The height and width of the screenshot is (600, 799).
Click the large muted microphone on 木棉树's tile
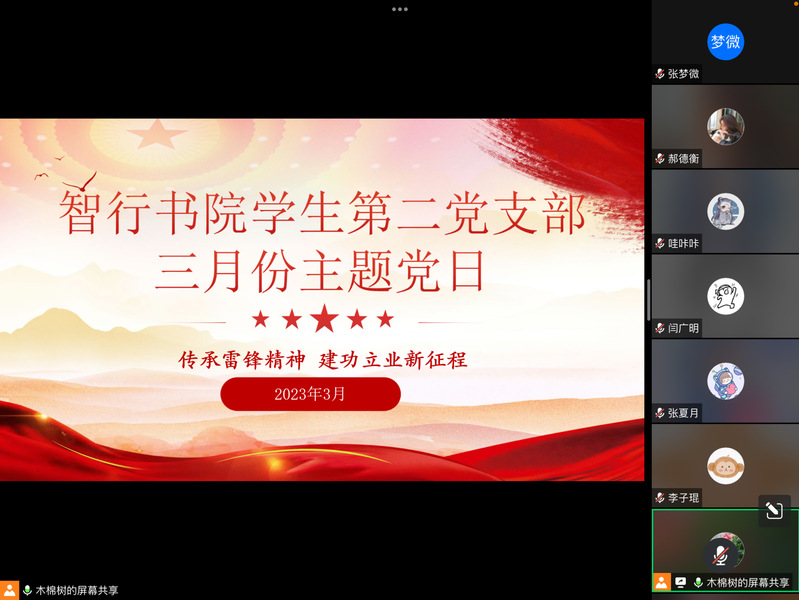[720, 555]
